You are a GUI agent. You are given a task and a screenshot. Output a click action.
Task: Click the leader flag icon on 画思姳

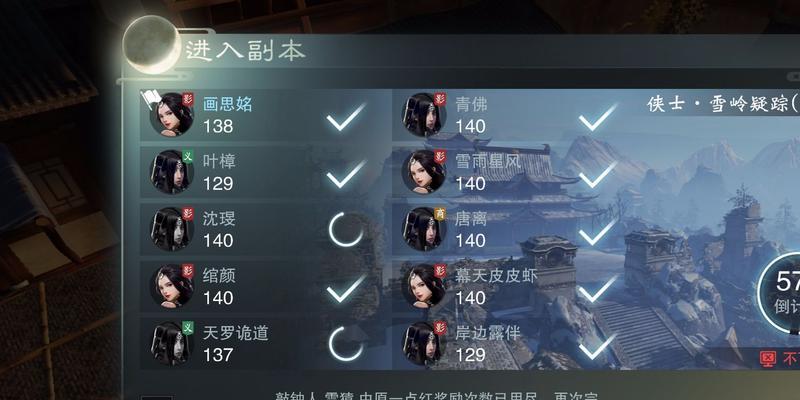click(x=151, y=99)
